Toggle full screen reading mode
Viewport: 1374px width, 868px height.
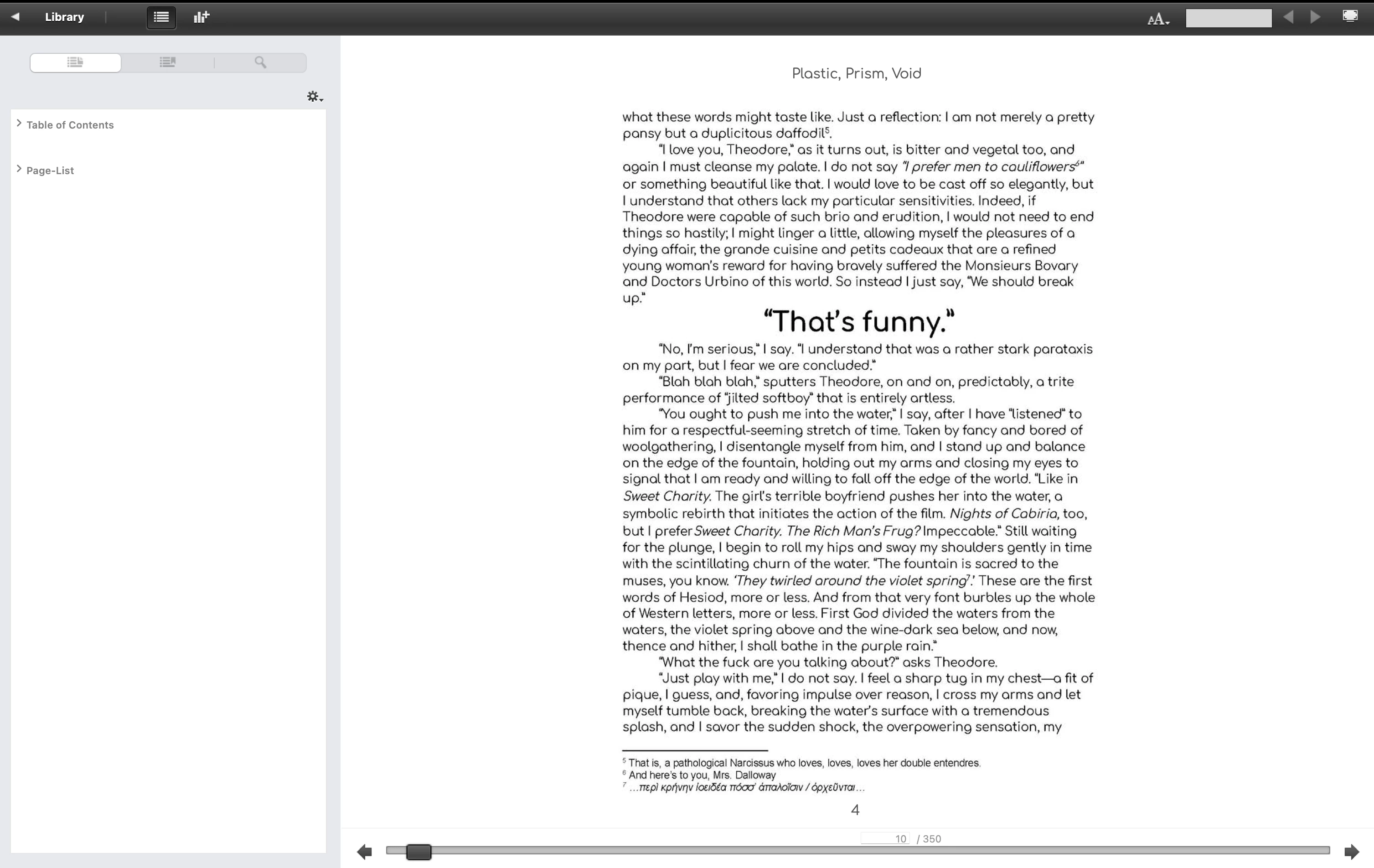point(1350,16)
